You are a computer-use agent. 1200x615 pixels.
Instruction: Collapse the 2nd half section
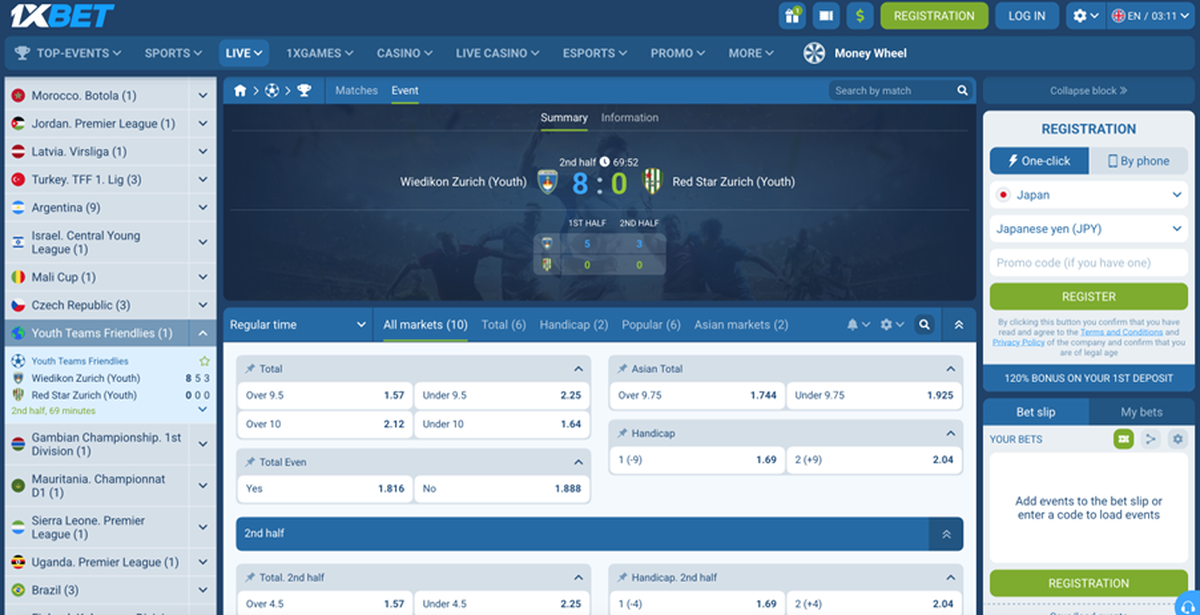946,534
